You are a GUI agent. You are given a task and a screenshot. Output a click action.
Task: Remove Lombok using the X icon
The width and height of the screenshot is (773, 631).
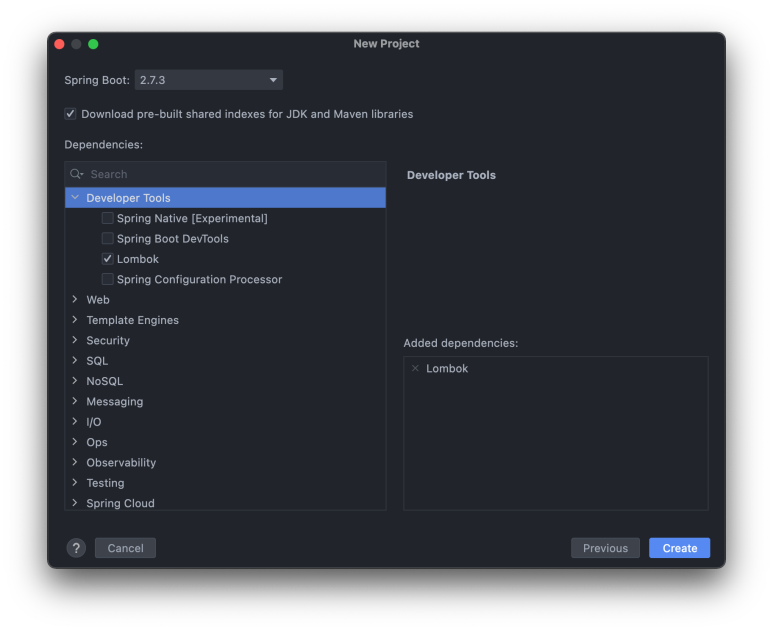(415, 368)
